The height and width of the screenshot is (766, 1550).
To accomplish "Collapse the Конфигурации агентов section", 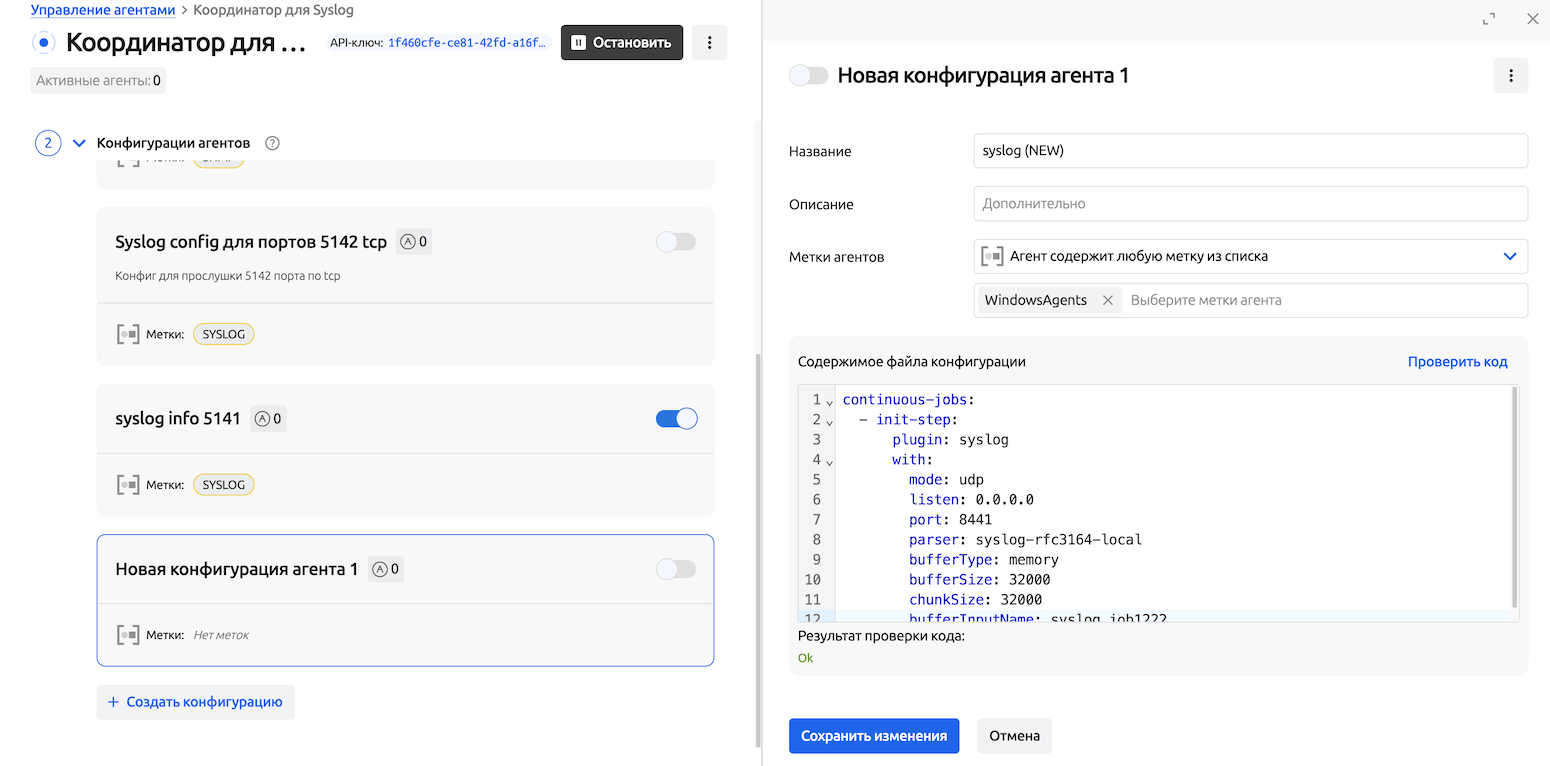I will coord(80,143).
